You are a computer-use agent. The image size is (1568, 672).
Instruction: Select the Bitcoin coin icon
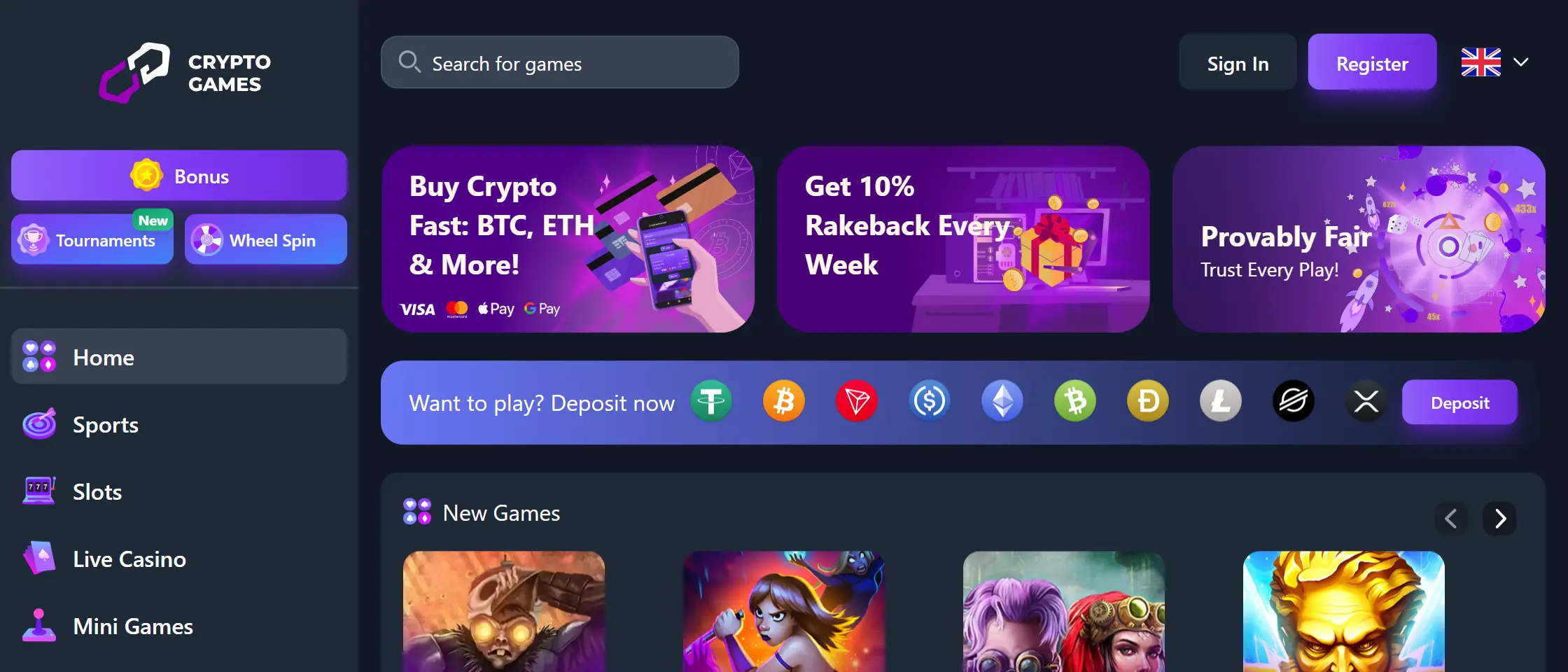coord(784,401)
